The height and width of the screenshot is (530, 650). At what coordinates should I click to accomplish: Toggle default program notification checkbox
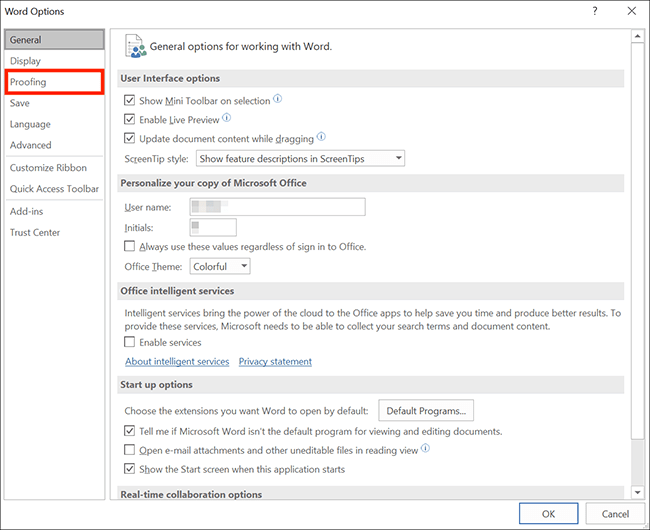pos(130,431)
